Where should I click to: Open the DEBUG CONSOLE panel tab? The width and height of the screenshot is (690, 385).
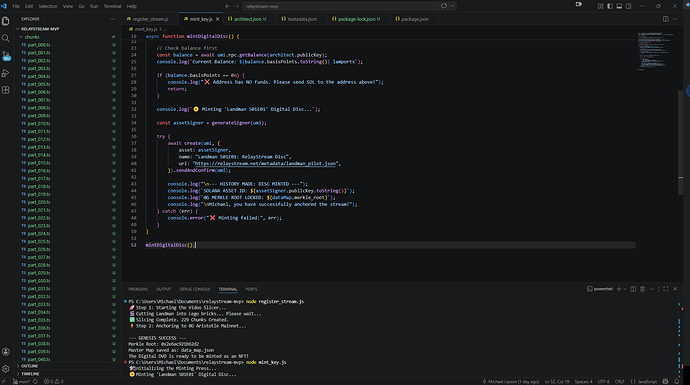click(x=195, y=289)
